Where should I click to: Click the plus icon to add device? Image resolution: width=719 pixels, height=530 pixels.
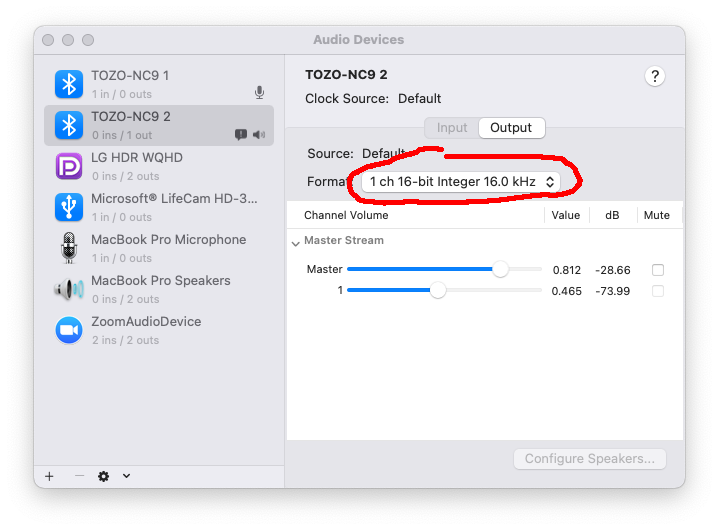coord(49,476)
